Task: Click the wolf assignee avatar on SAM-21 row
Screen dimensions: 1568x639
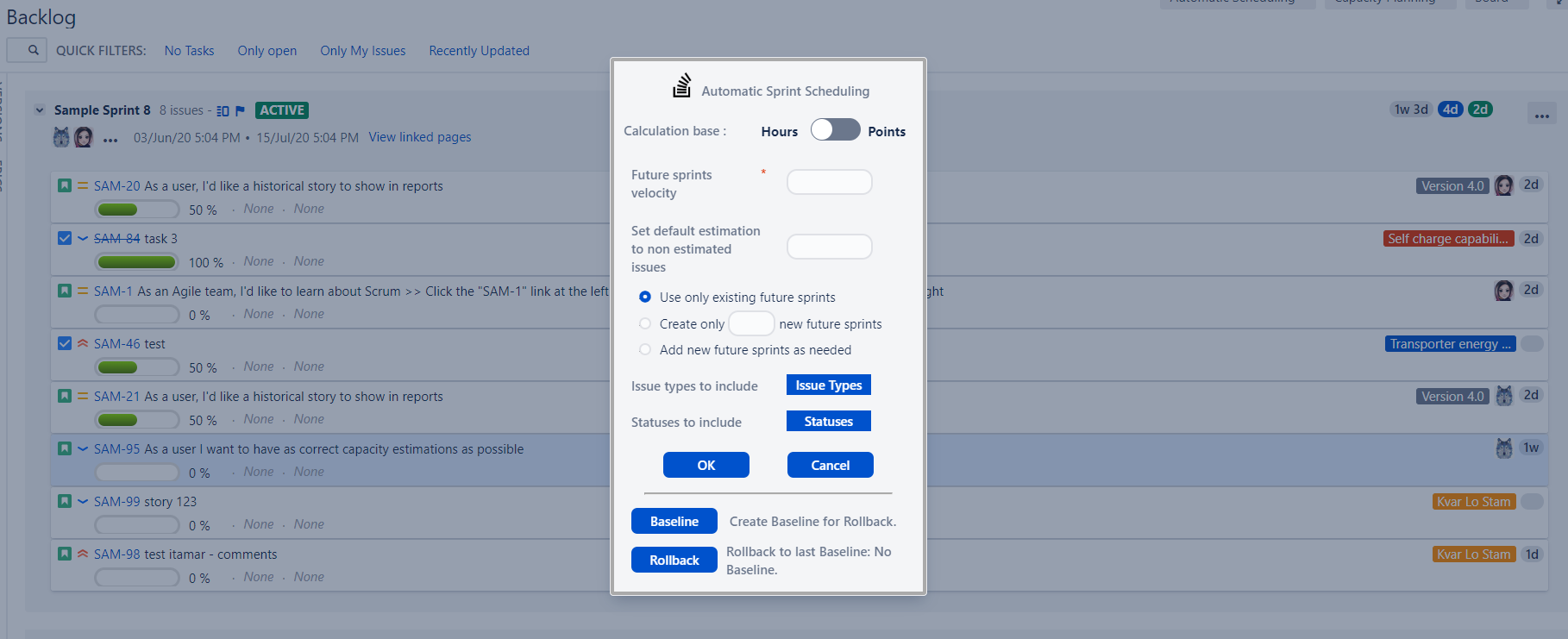Action: [1504, 396]
